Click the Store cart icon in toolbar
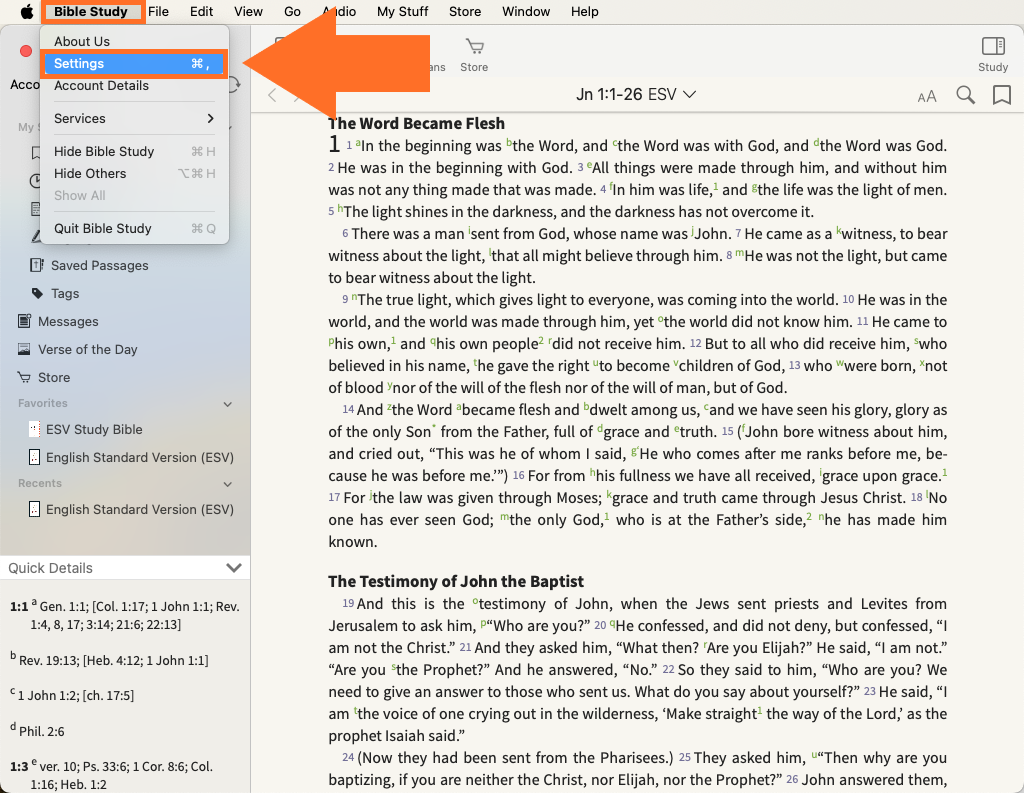 click(474, 53)
